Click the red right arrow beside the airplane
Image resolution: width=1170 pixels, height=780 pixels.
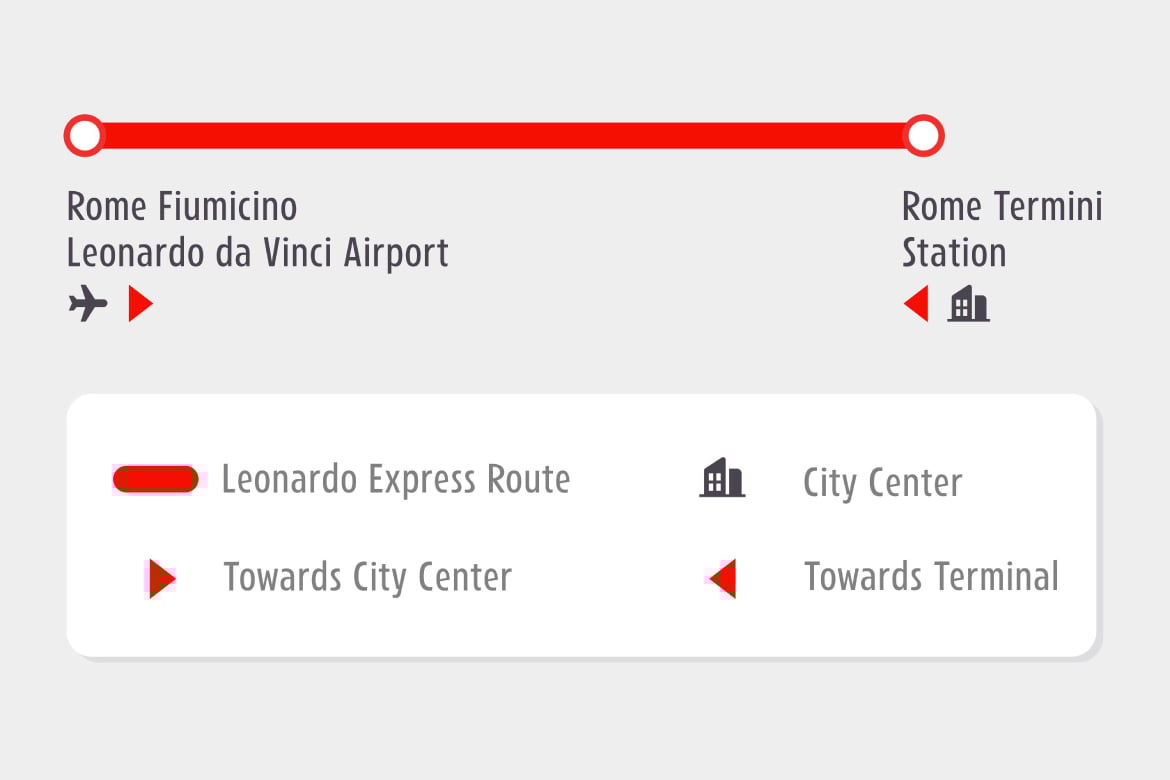point(140,303)
